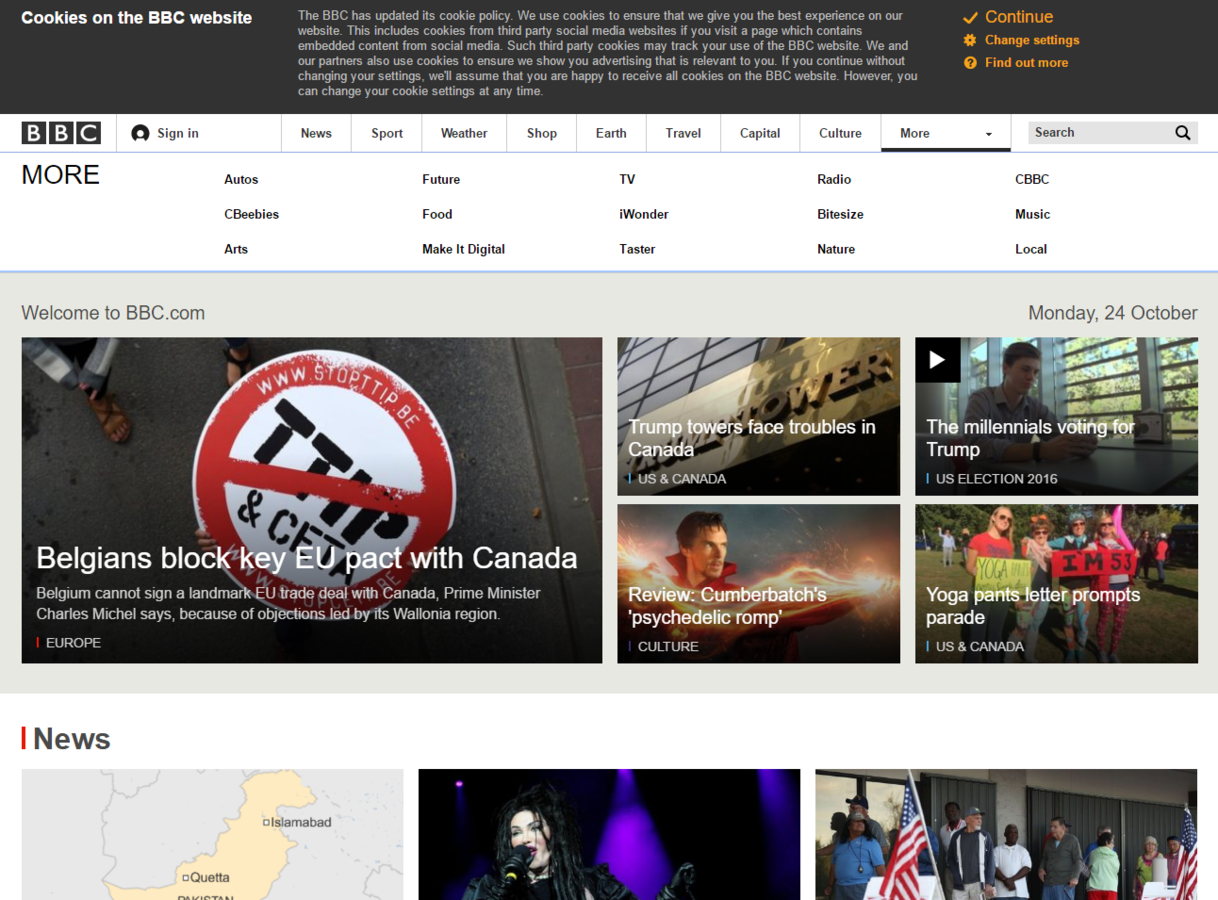Click the EUROPE section tag
The height and width of the screenshot is (900, 1218).
[73, 642]
